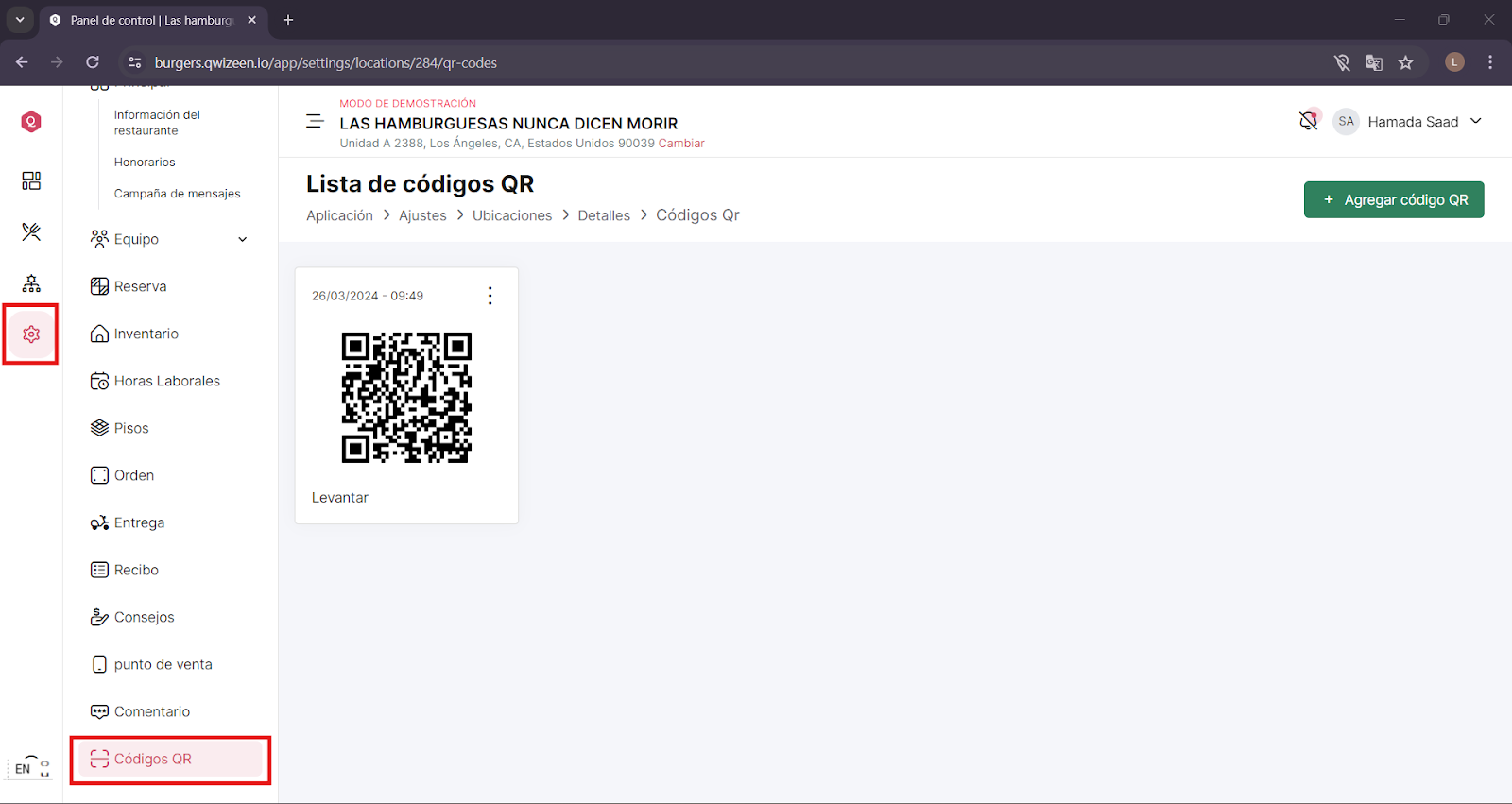Click the 26/03/2024 - 09:49 timestamp
1512x804 pixels.
pos(368,296)
